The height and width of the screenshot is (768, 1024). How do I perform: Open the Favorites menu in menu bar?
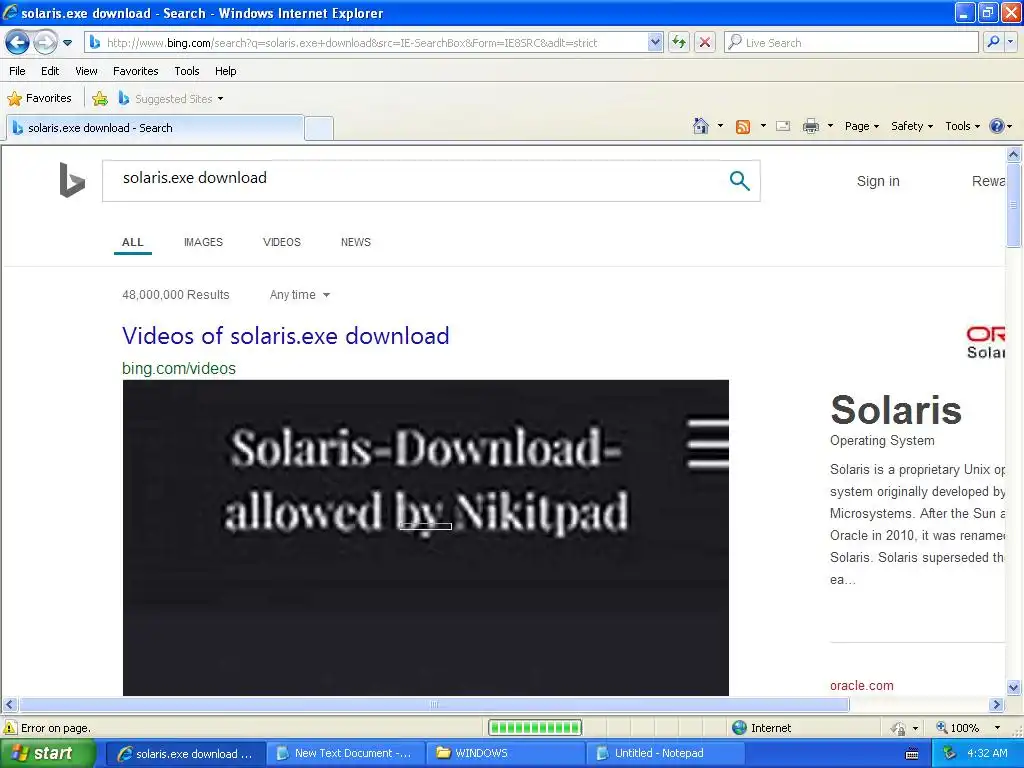pyautogui.click(x=135, y=71)
